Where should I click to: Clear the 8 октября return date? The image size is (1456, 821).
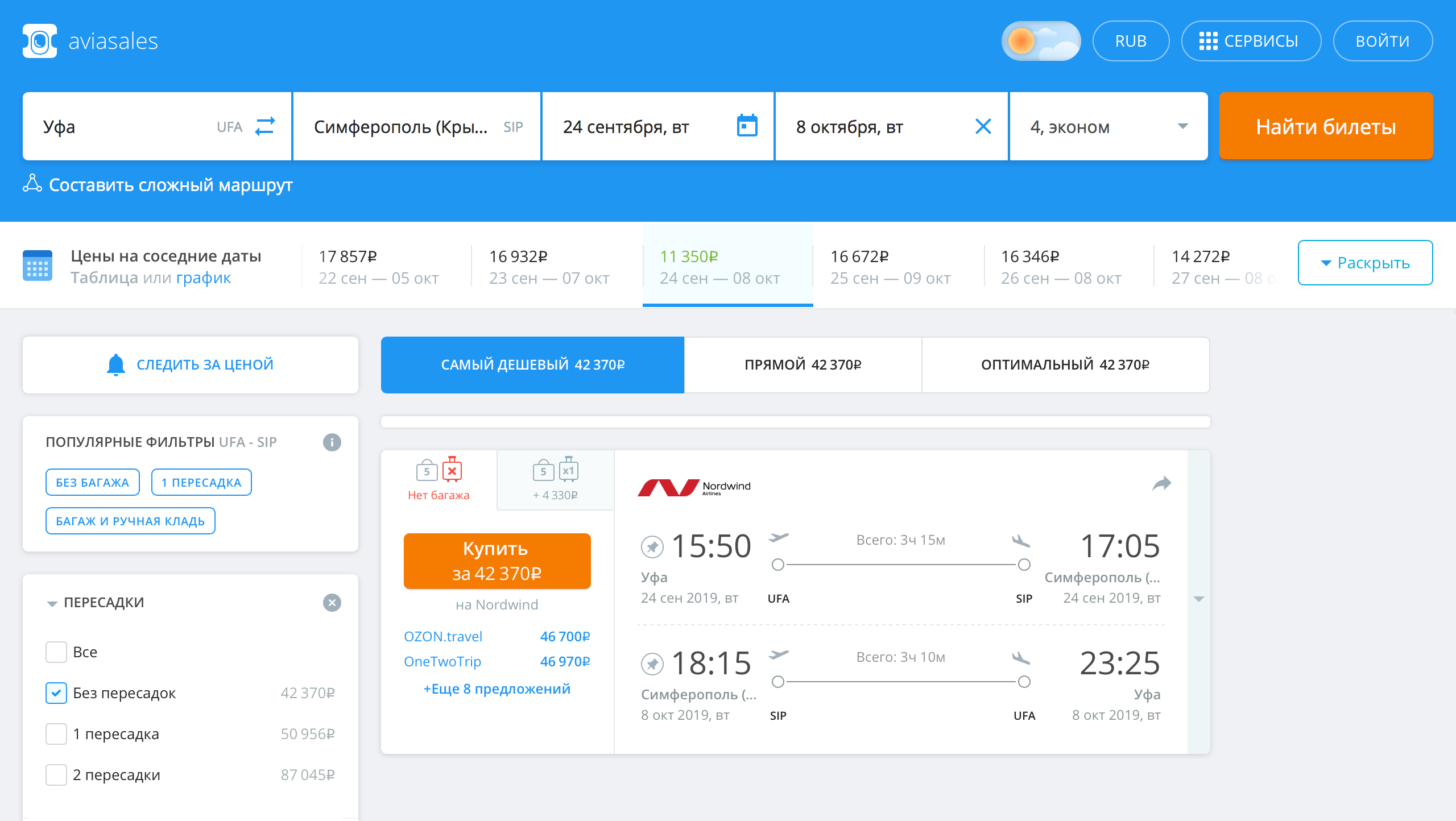tap(983, 126)
